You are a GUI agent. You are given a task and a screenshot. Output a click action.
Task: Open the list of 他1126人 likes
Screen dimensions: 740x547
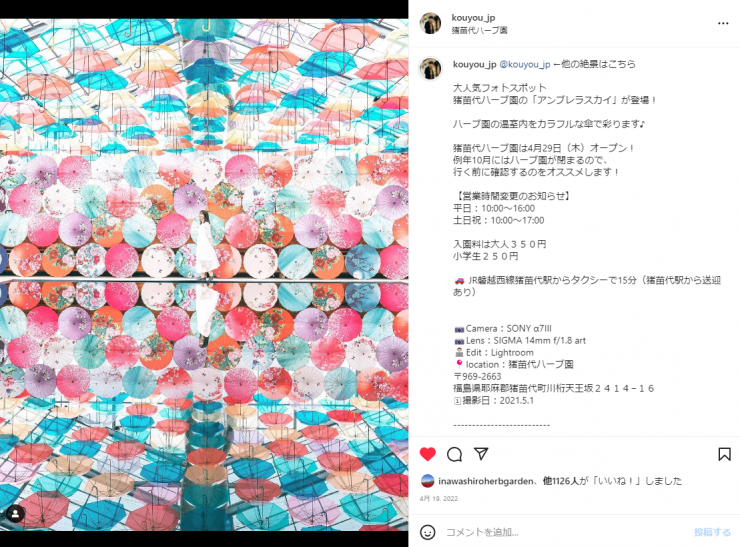point(560,481)
